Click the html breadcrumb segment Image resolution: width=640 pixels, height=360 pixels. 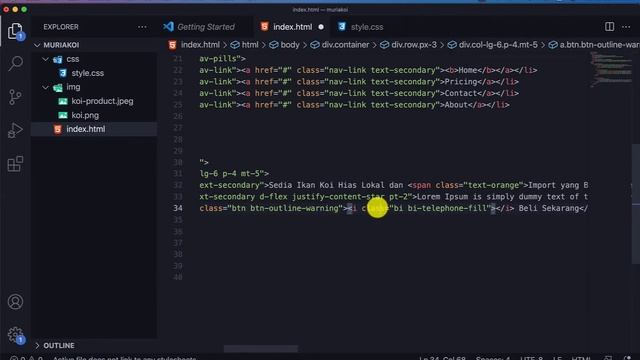click(250, 45)
